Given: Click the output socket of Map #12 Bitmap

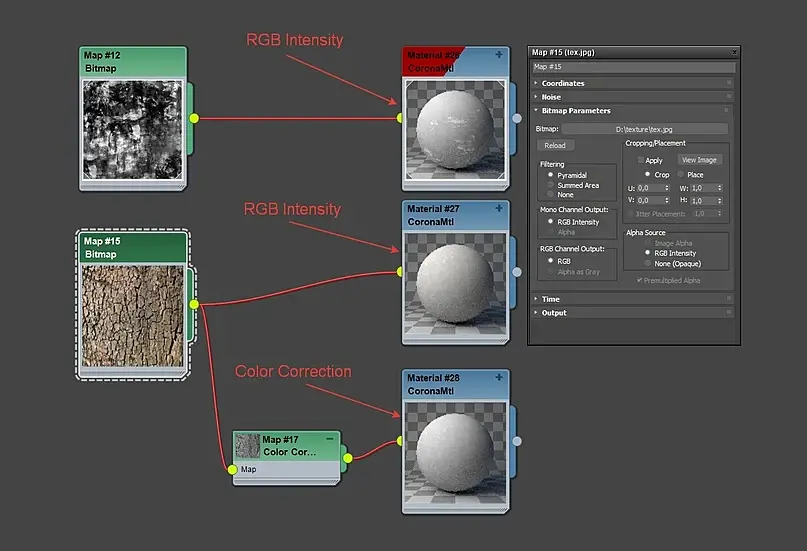Looking at the screenshot, I should (194, 118).
